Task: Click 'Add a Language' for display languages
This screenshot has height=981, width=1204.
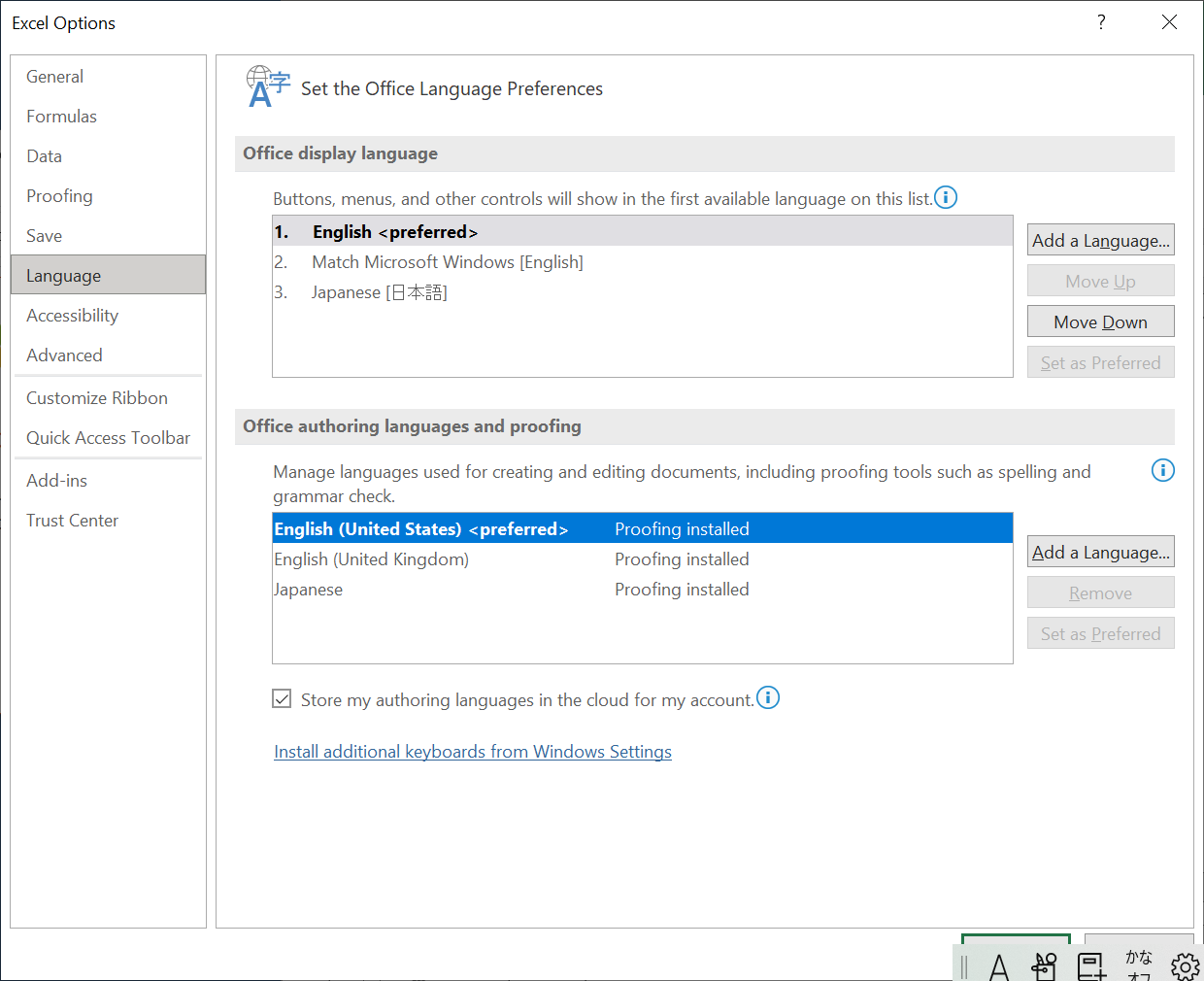Action: 1100,239
